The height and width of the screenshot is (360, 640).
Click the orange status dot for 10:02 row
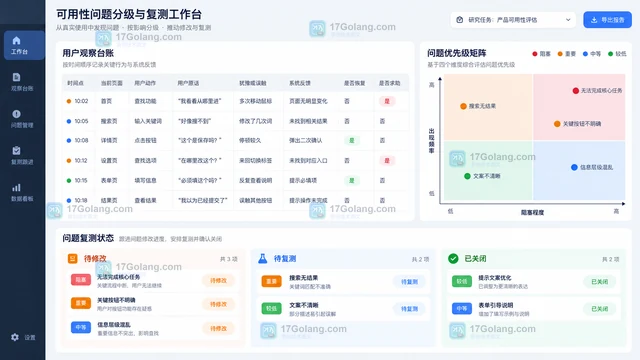[69, 101]
